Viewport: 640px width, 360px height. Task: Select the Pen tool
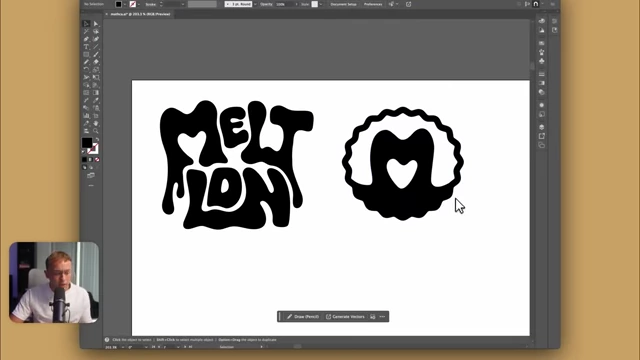[86, 39]
